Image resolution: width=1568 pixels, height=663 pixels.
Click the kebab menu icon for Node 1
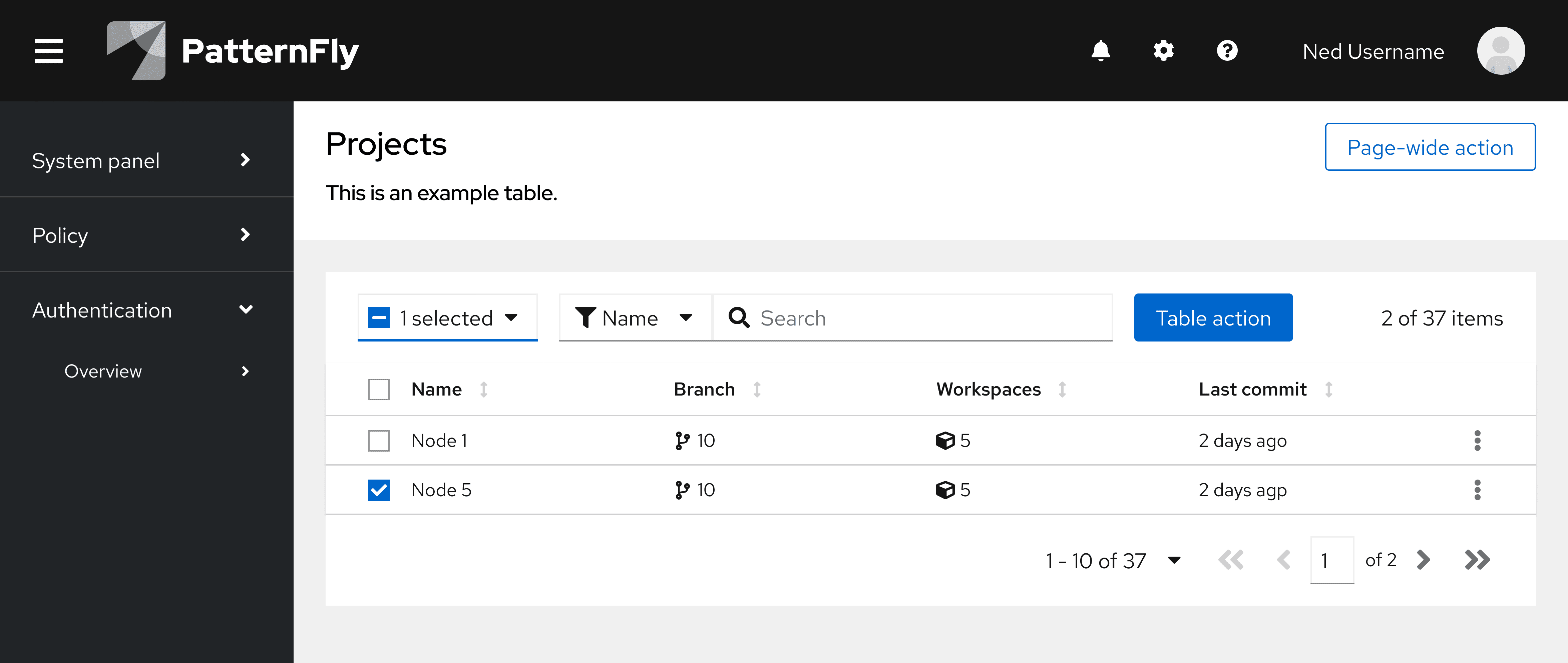click(x=1478, y=440)
